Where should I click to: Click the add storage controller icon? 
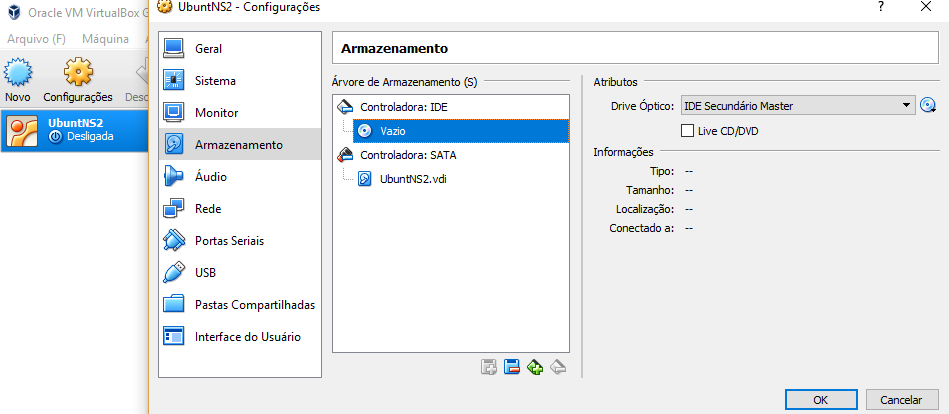click(489, 366)
